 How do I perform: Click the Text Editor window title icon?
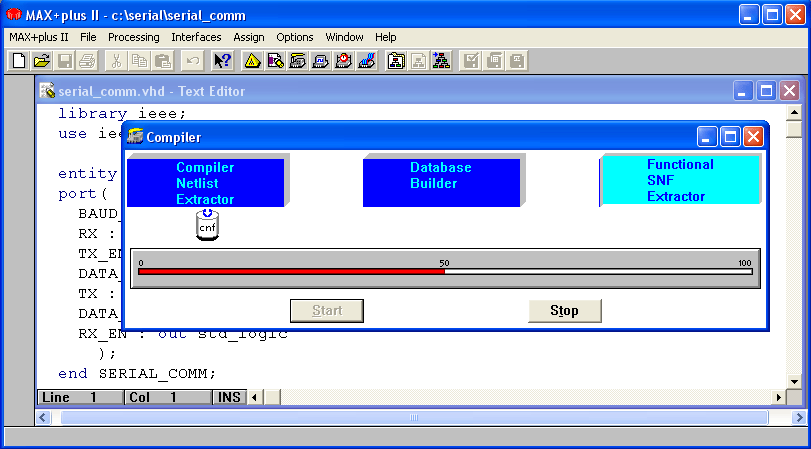click(47, 91)
